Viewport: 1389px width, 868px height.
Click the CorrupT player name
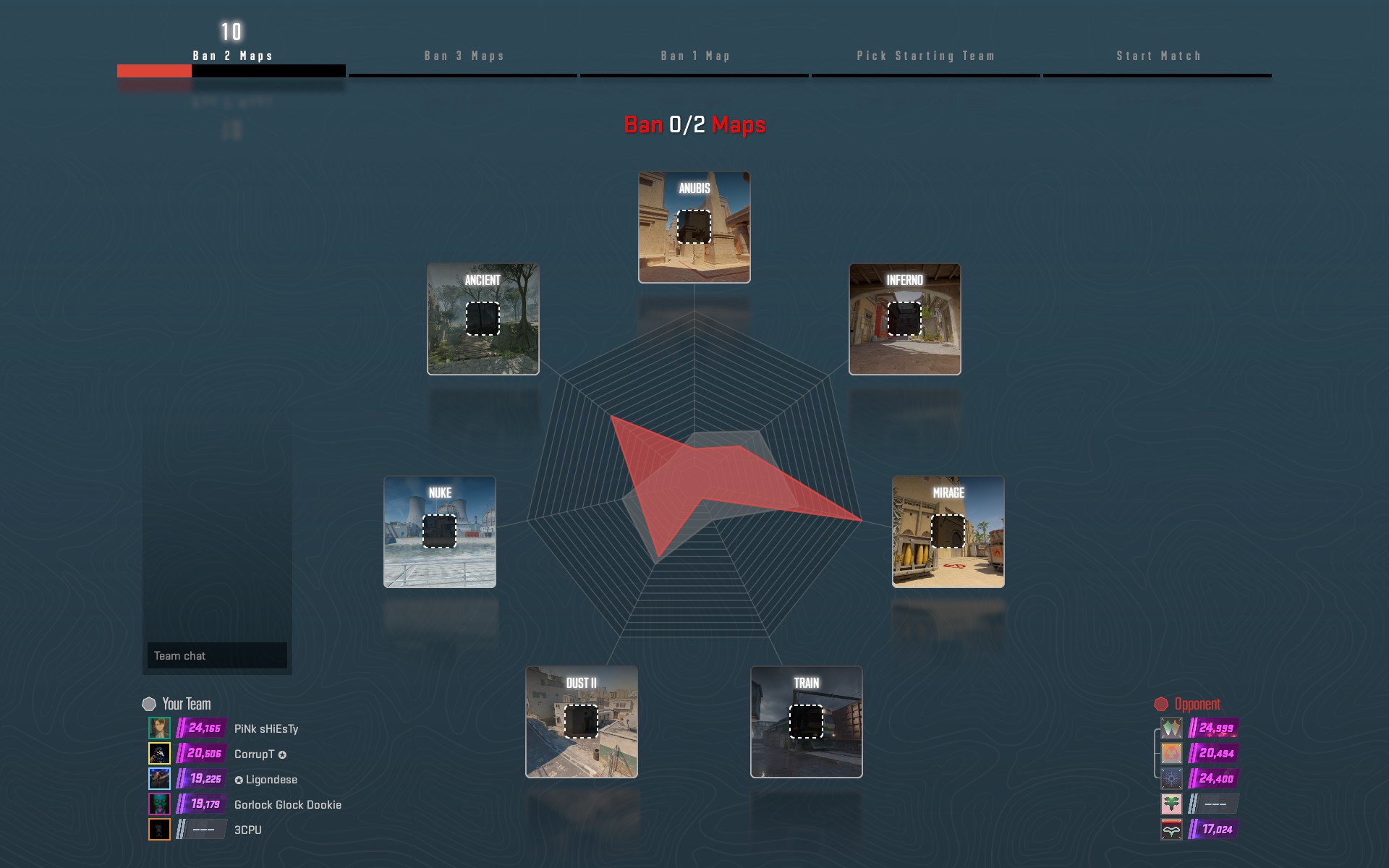254,754
